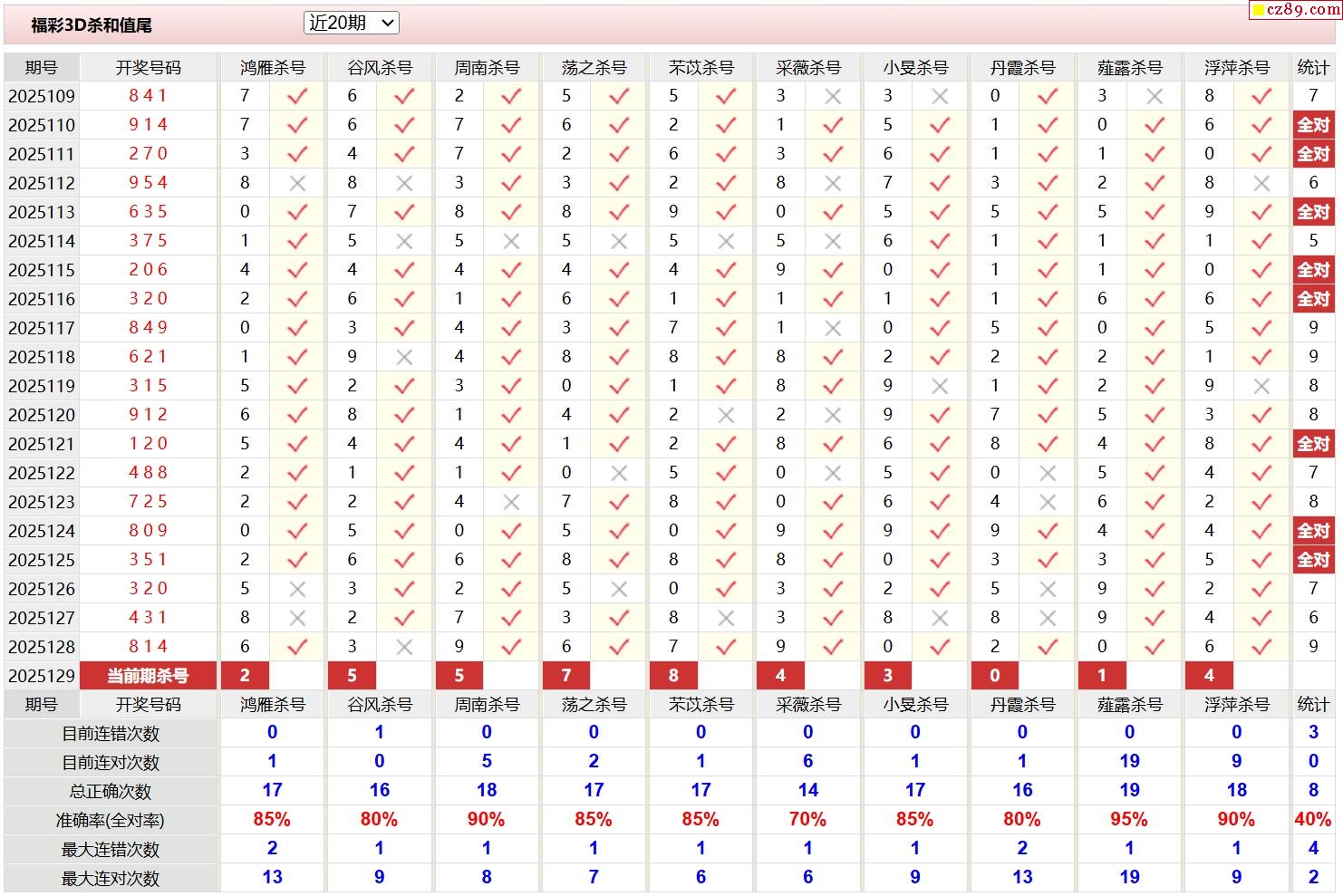1343x896 pixels.
Task: Select the 薤露杀号 top column header
Action: coord(1129,68)
